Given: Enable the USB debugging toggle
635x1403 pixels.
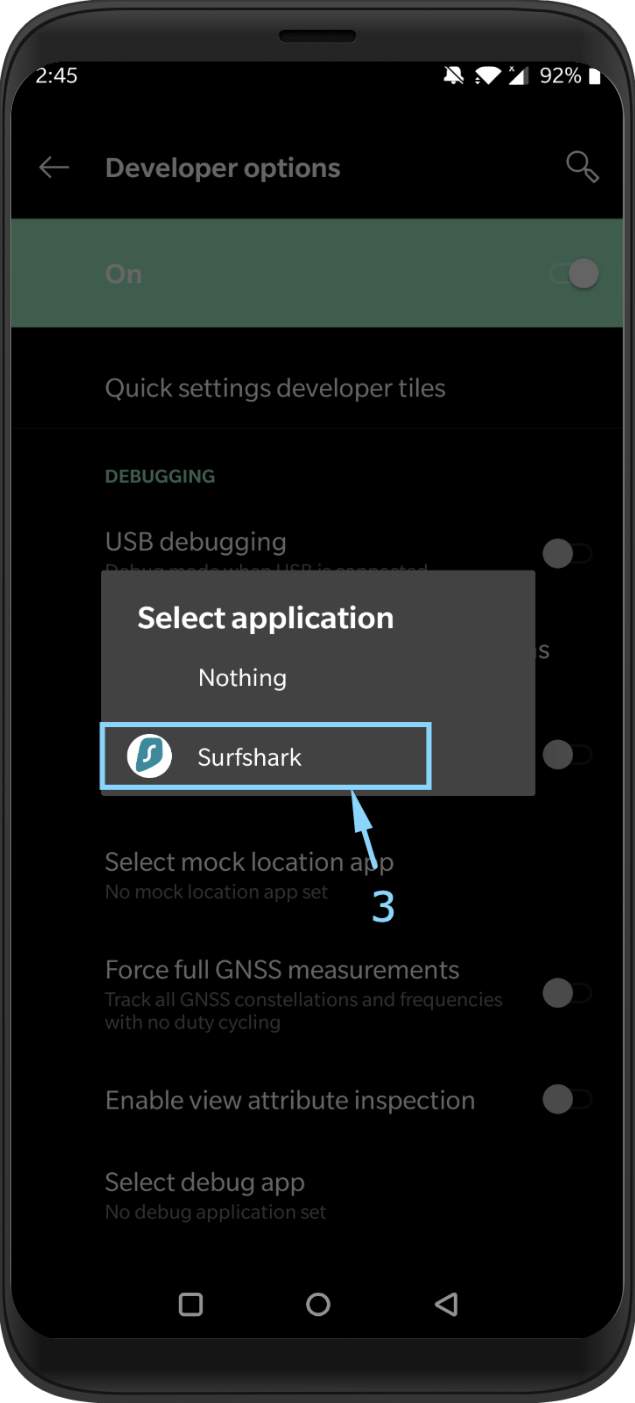Looking at the screenshot, I should click(x=566, y=553).
